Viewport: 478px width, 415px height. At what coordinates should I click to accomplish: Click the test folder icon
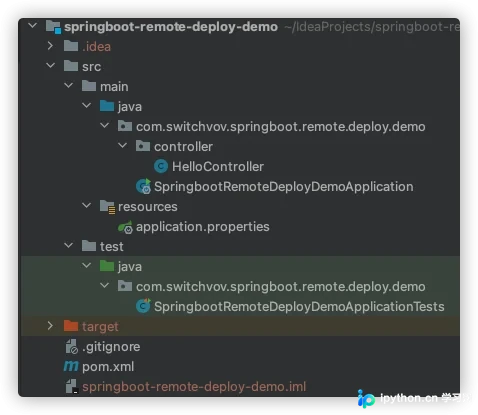tap(89, 246)
